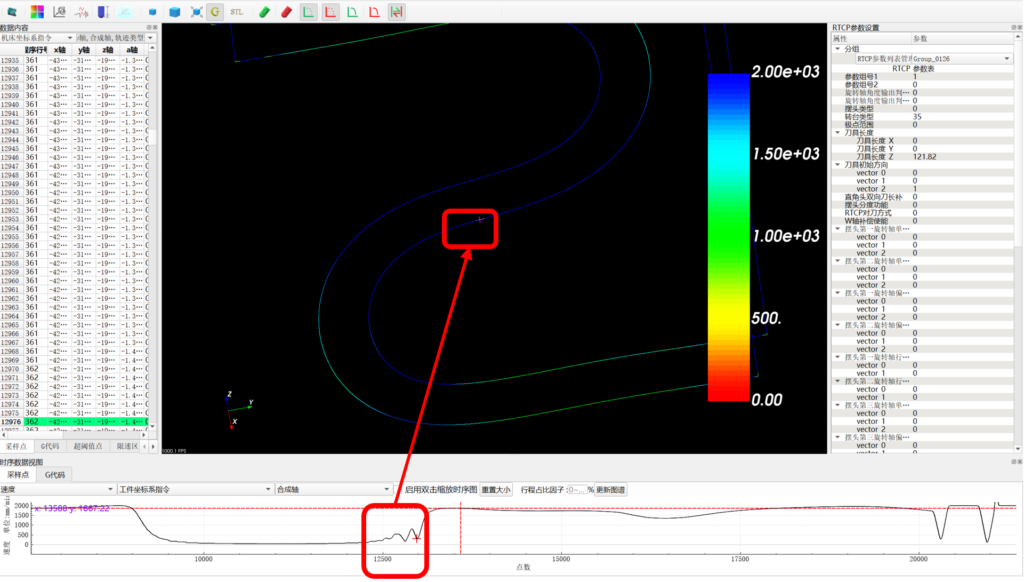Click the light-blue trajectory plot icon
The image size is (1024, 582).
[125, 12]
